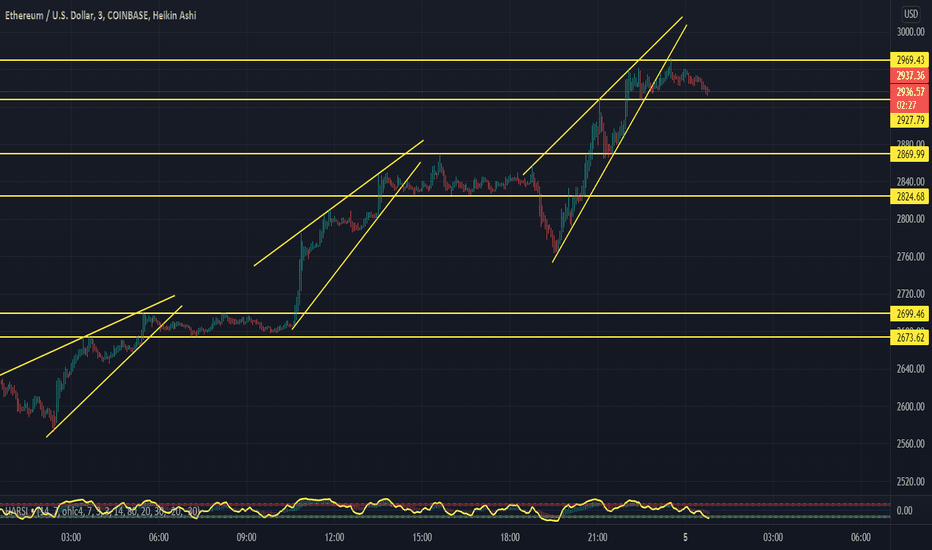Click the first 03:00 time axis label

pos(71,538)
